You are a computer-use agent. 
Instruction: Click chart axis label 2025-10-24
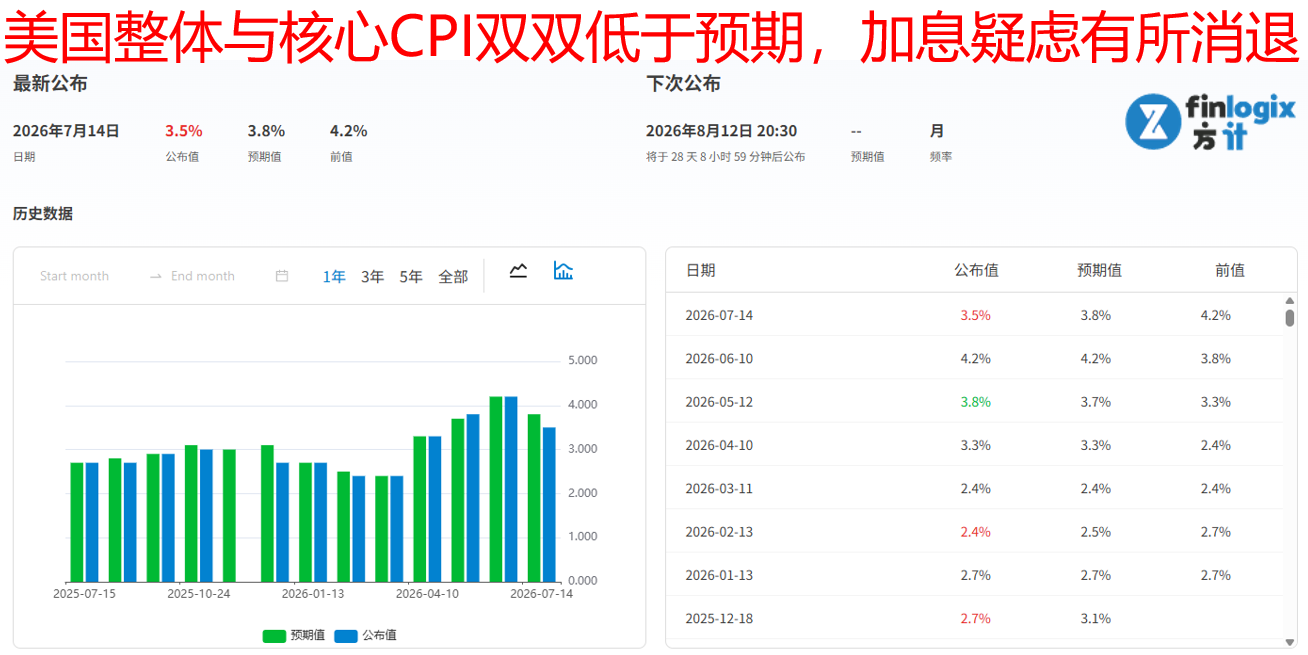(199, 593)
